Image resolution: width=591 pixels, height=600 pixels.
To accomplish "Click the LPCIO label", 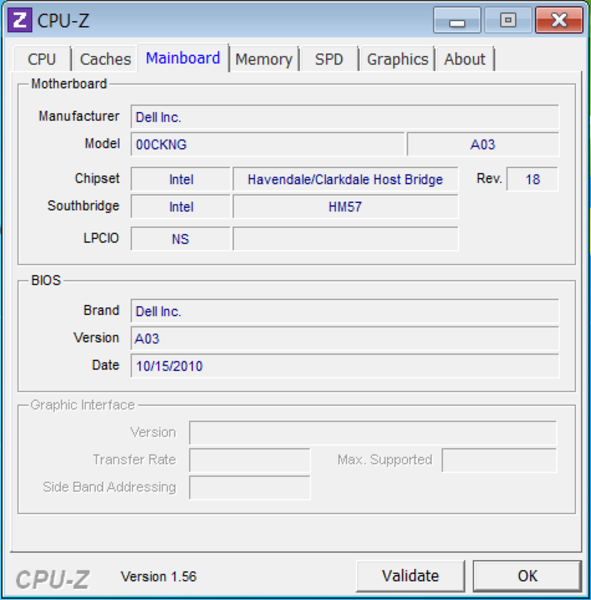I will [x=101, y=238].
